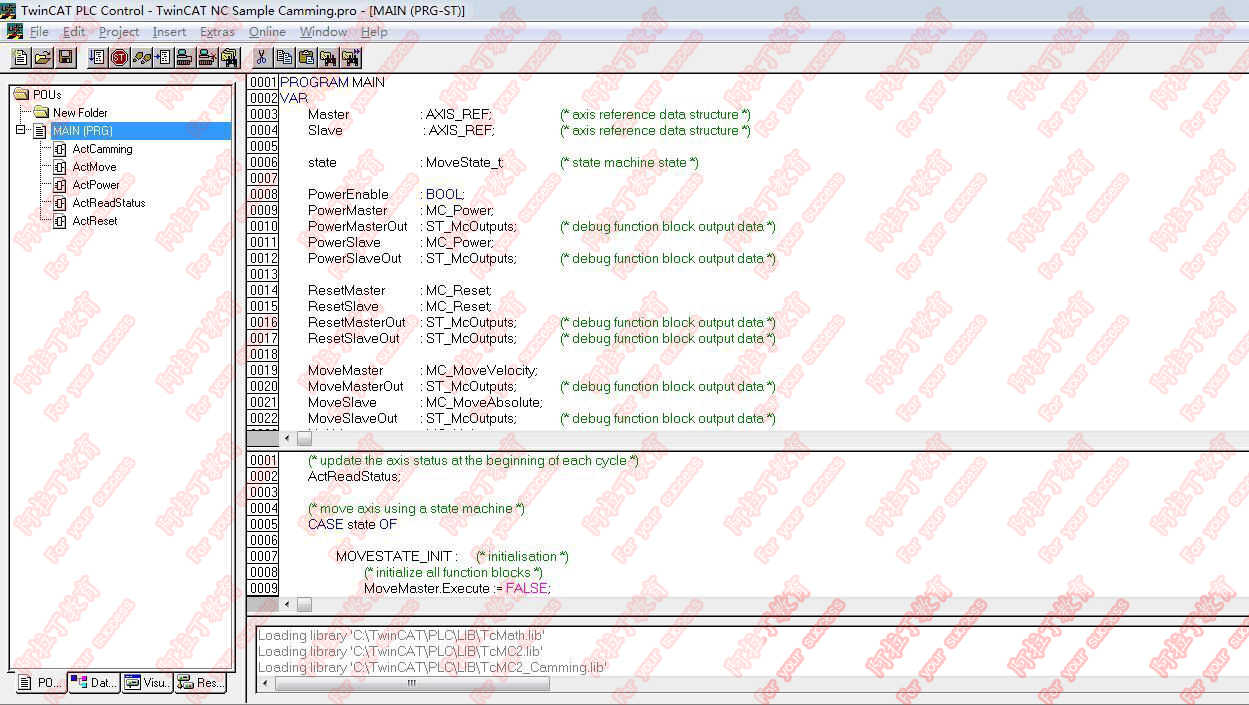Click the Copy icon in the toolbar
The width and height of the screenshot is (1249, 705).
click(284, 57)
